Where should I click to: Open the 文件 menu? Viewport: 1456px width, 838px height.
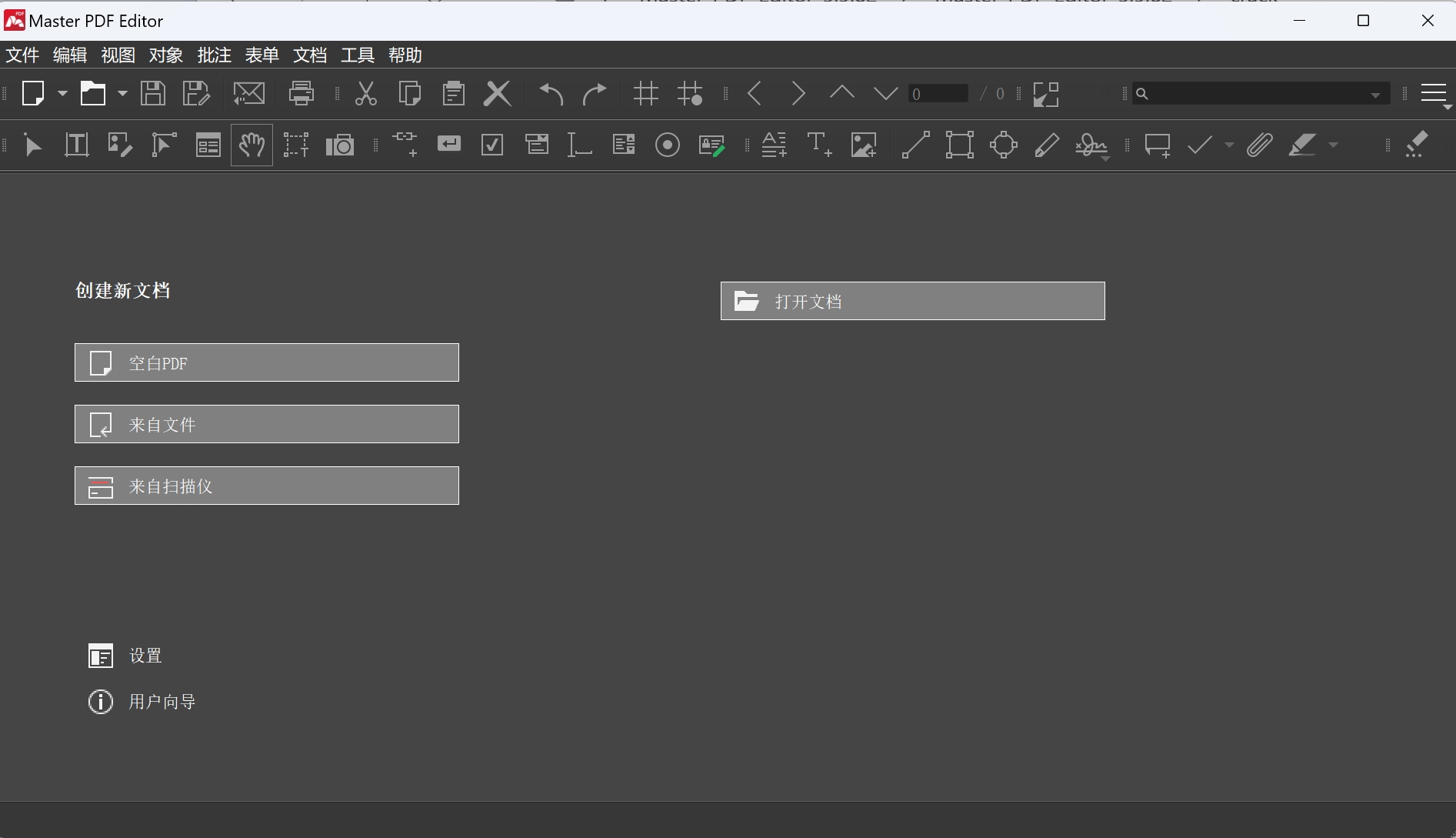pyautogui.click(x=22, y=55)
